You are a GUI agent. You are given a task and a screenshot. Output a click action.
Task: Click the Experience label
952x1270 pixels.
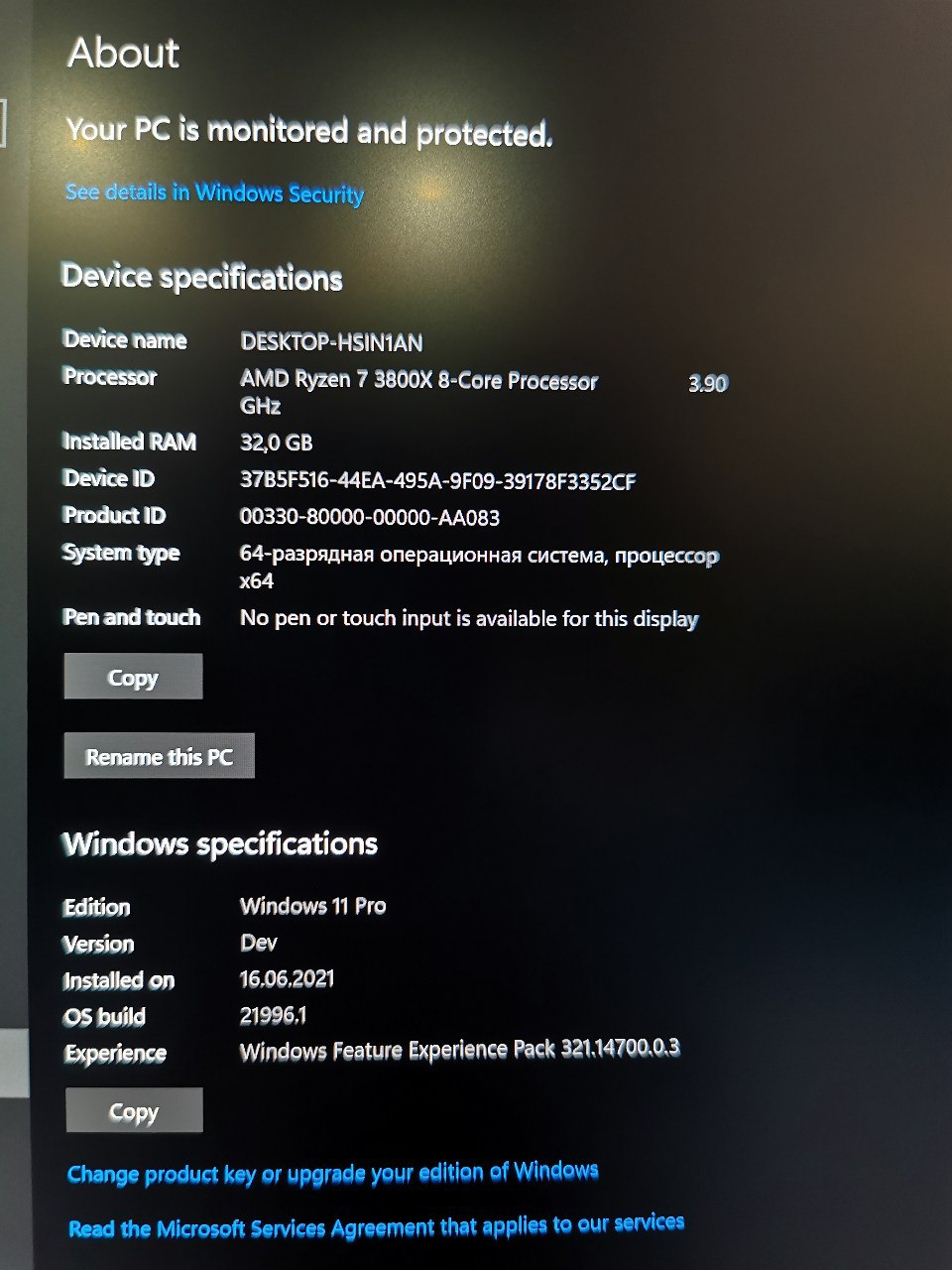115,1053
